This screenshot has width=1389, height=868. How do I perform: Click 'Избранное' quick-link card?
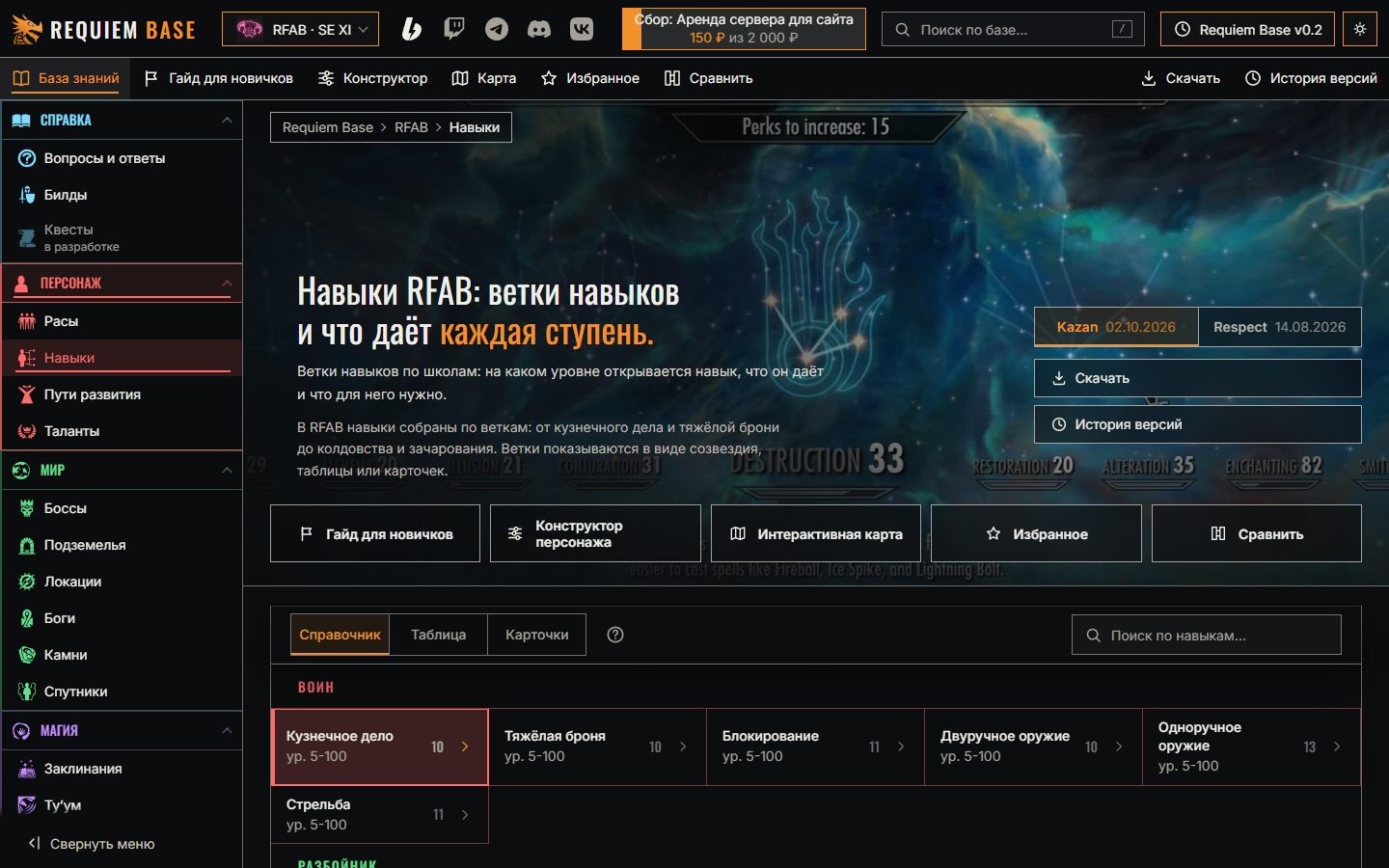click(x=1036, y=533)
